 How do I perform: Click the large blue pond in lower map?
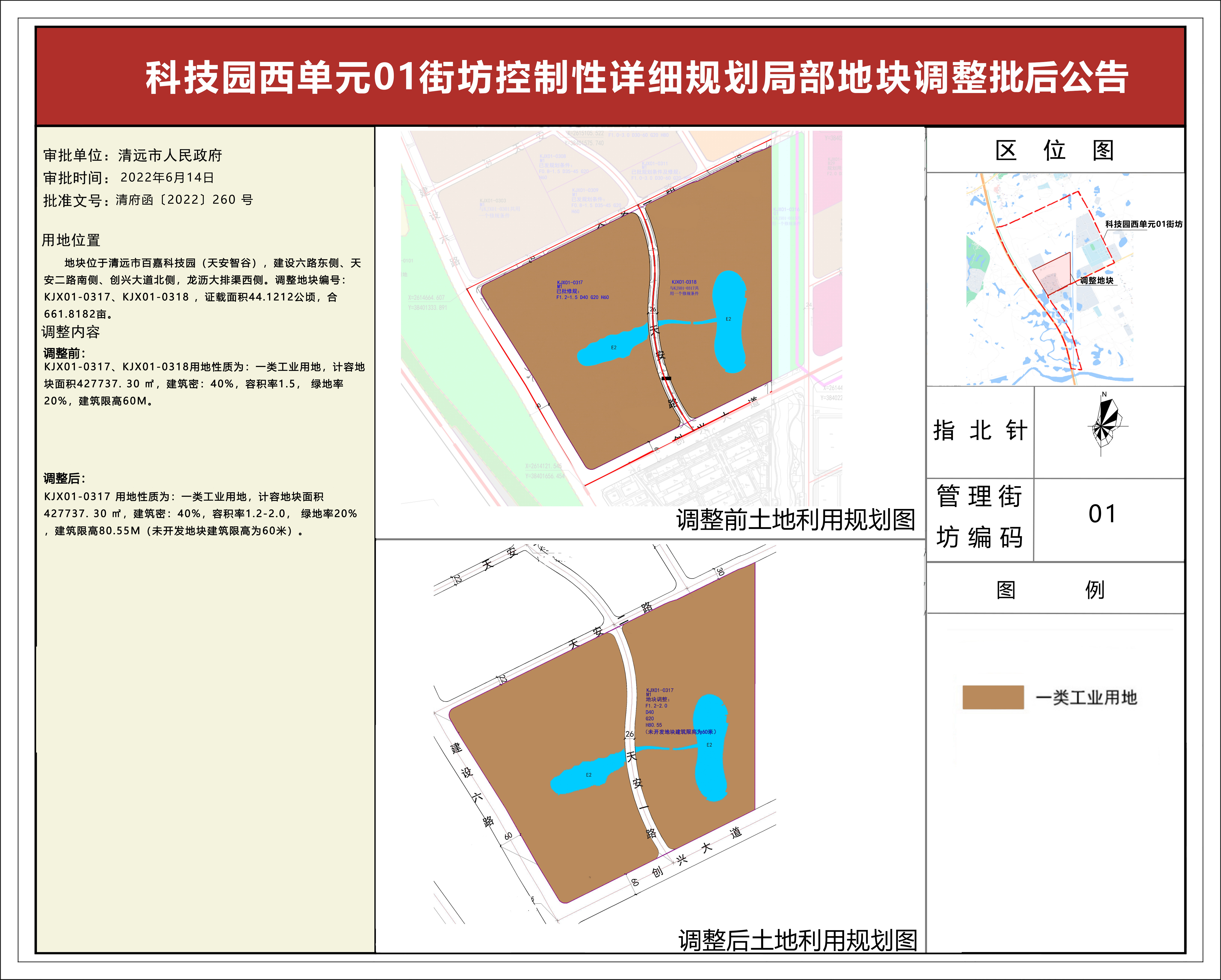click(x=711, y=748)
